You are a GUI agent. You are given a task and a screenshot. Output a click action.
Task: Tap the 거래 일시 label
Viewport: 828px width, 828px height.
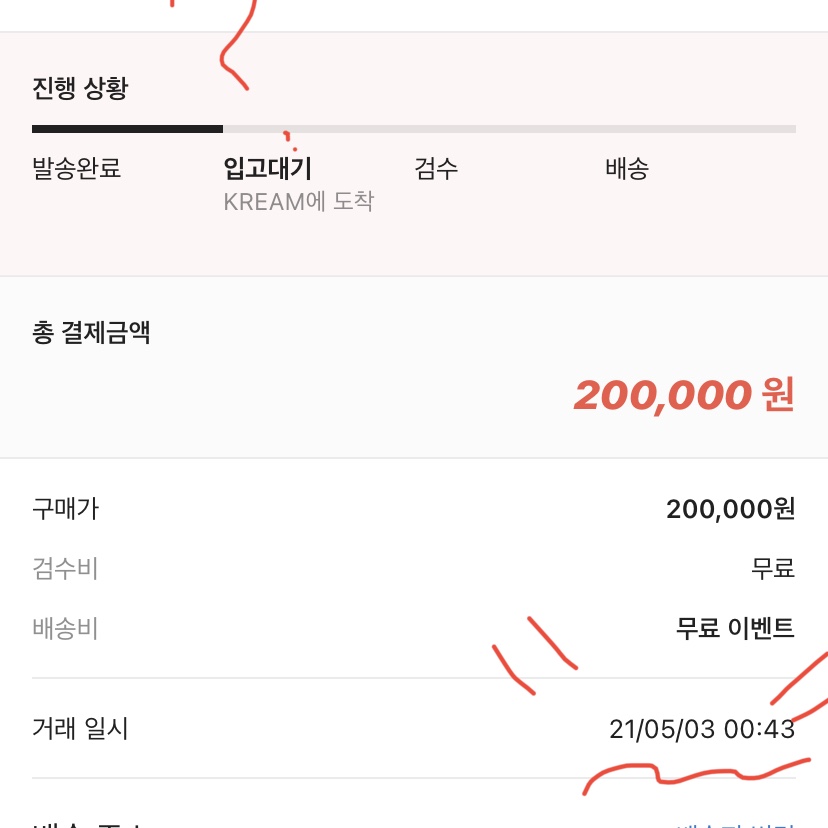pos(80,728)
